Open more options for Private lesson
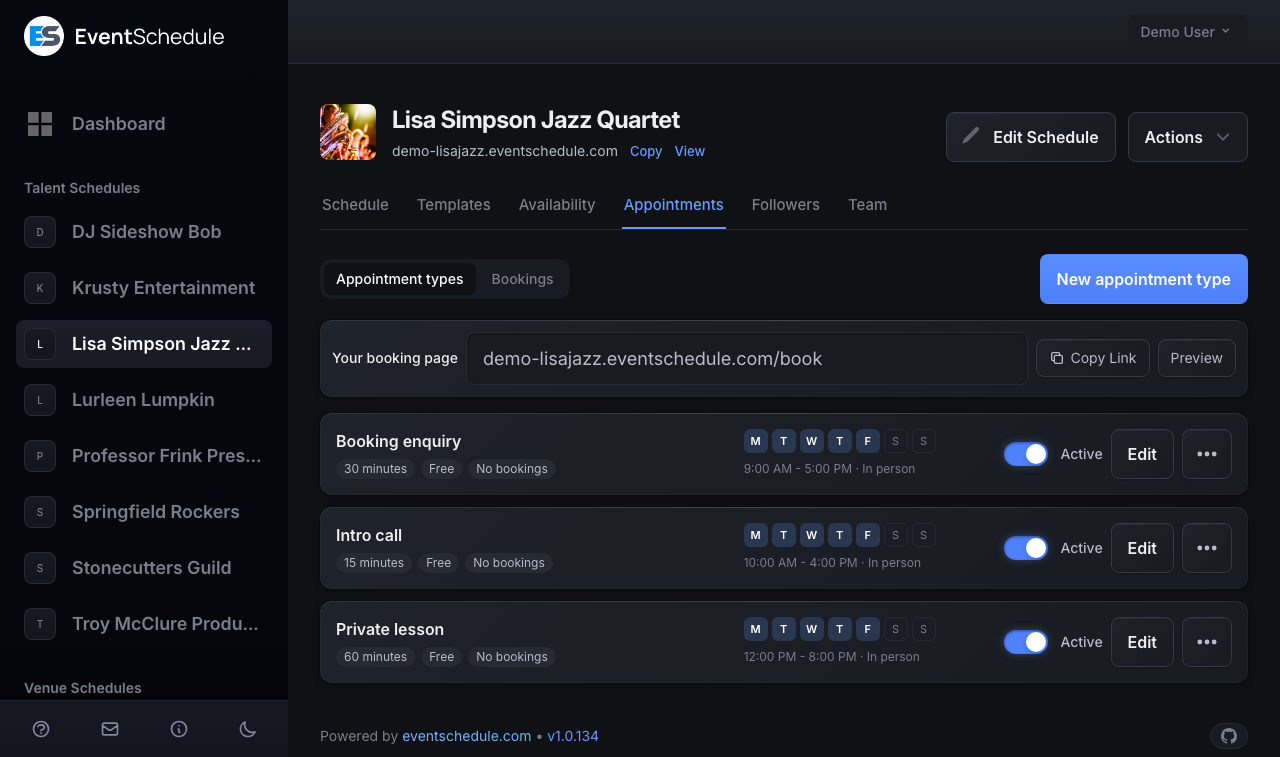This screenshot has height=757, width=1280. coord(1207,642)
